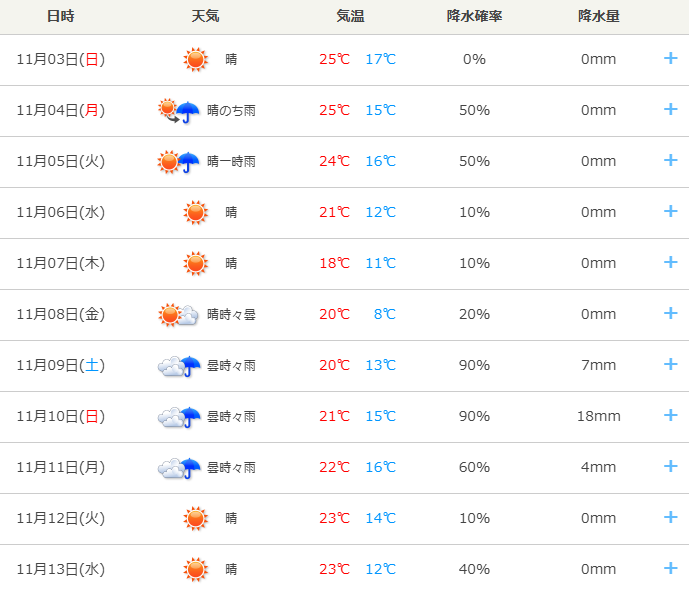Click the sun-then-rain icon for 11月04日

click(x=179, y=111)
